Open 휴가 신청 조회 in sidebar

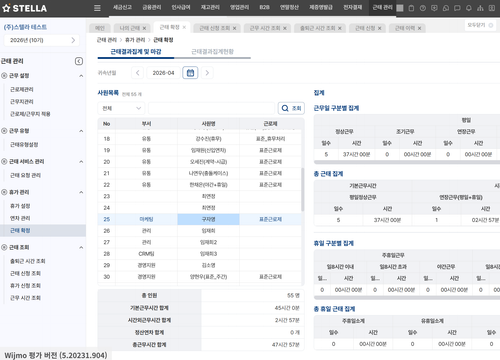(25, 286)
